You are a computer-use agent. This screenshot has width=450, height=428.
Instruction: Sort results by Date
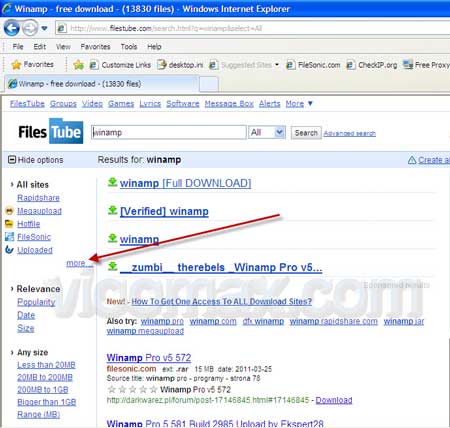(26, 315)
